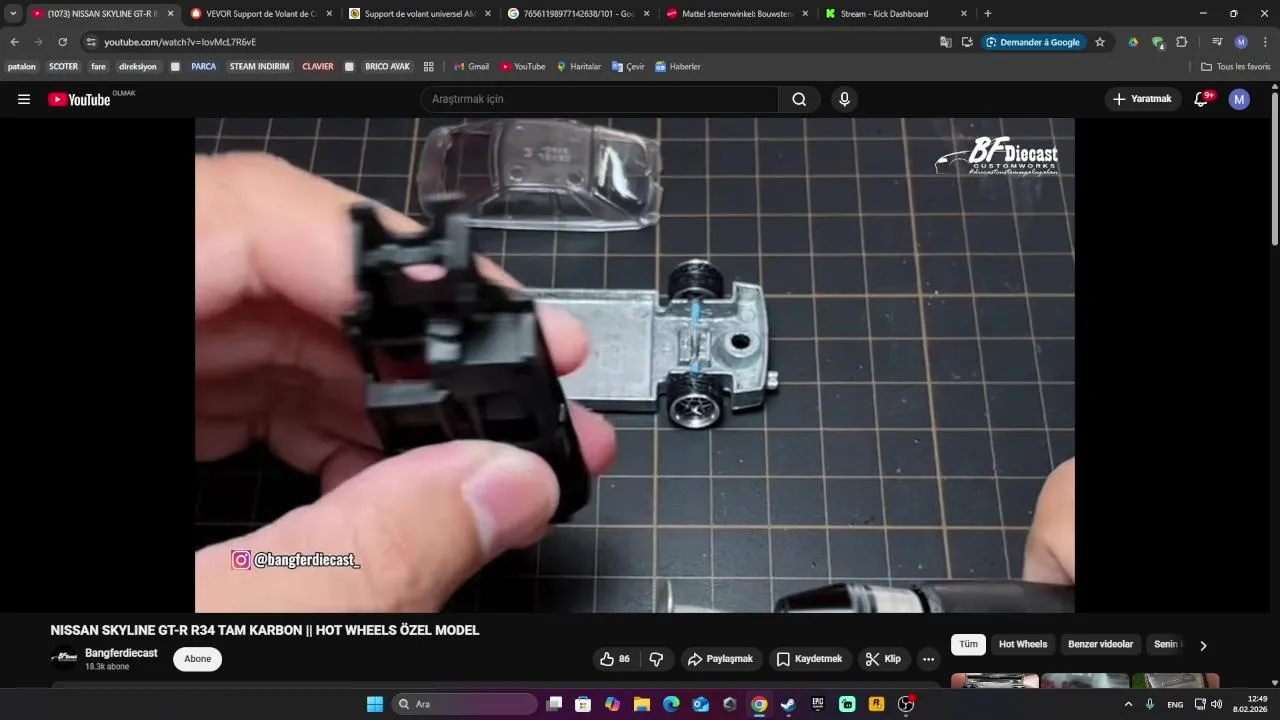Screen dimensions: 1280x720
Task: Open the translate page icon
Action: [946, 42]
